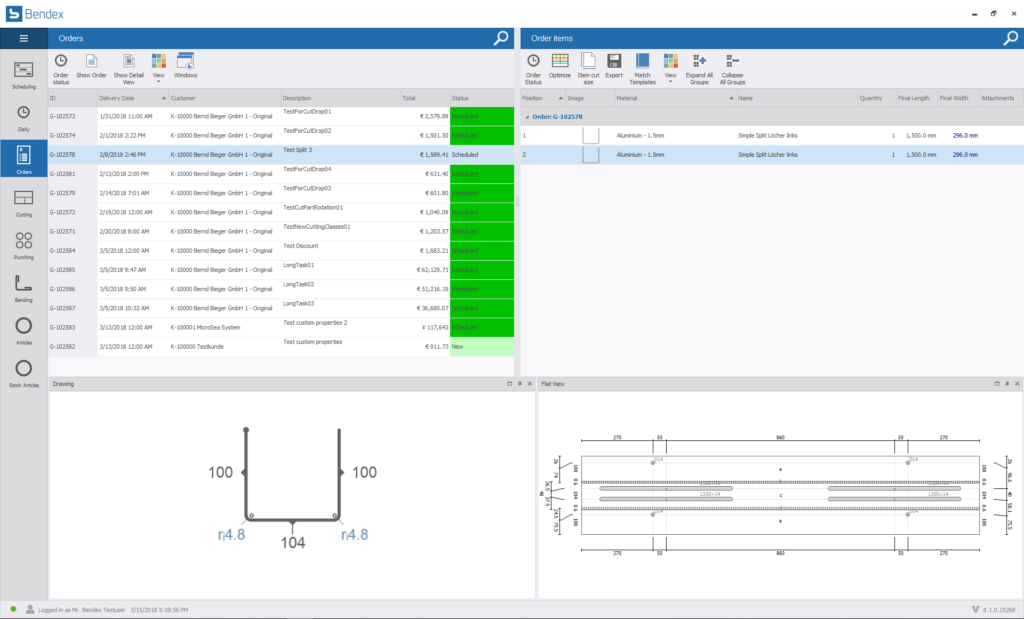Toggle pin on the Flat View panel
This screenshot has height=619, width=1024.
(1007, 384)
